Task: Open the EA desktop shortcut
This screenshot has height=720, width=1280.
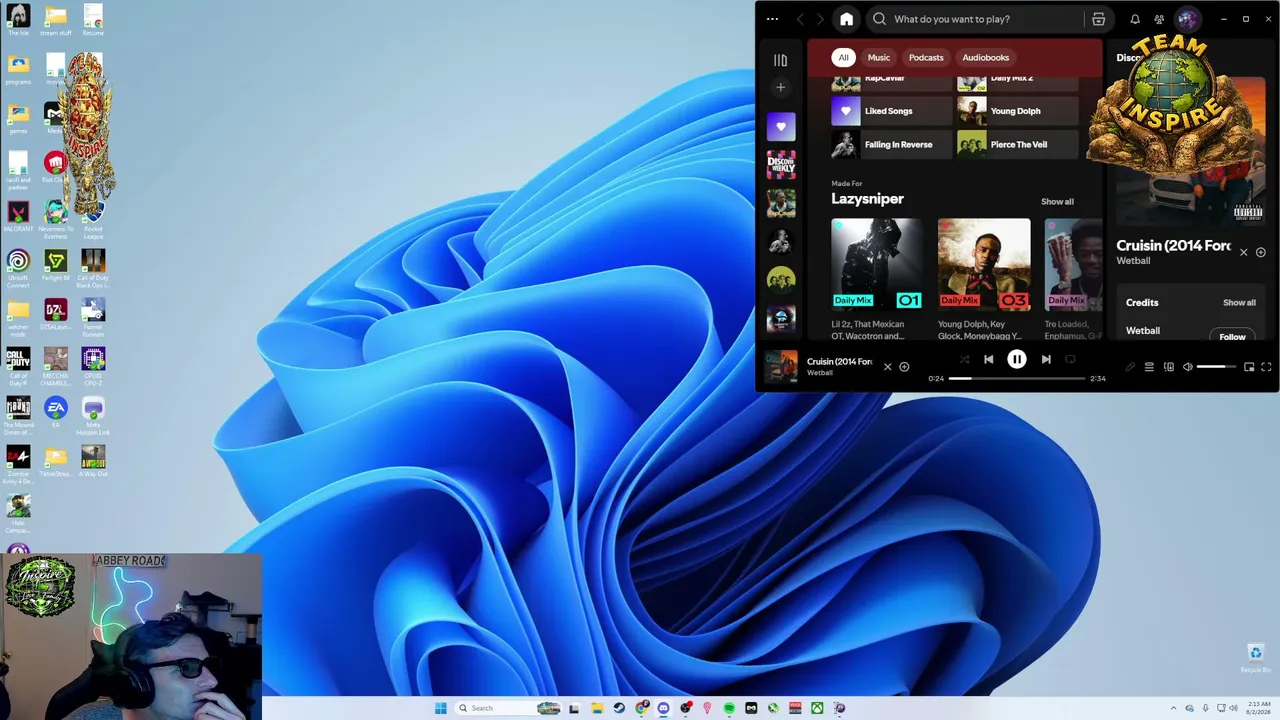Action: pos(56,412)
